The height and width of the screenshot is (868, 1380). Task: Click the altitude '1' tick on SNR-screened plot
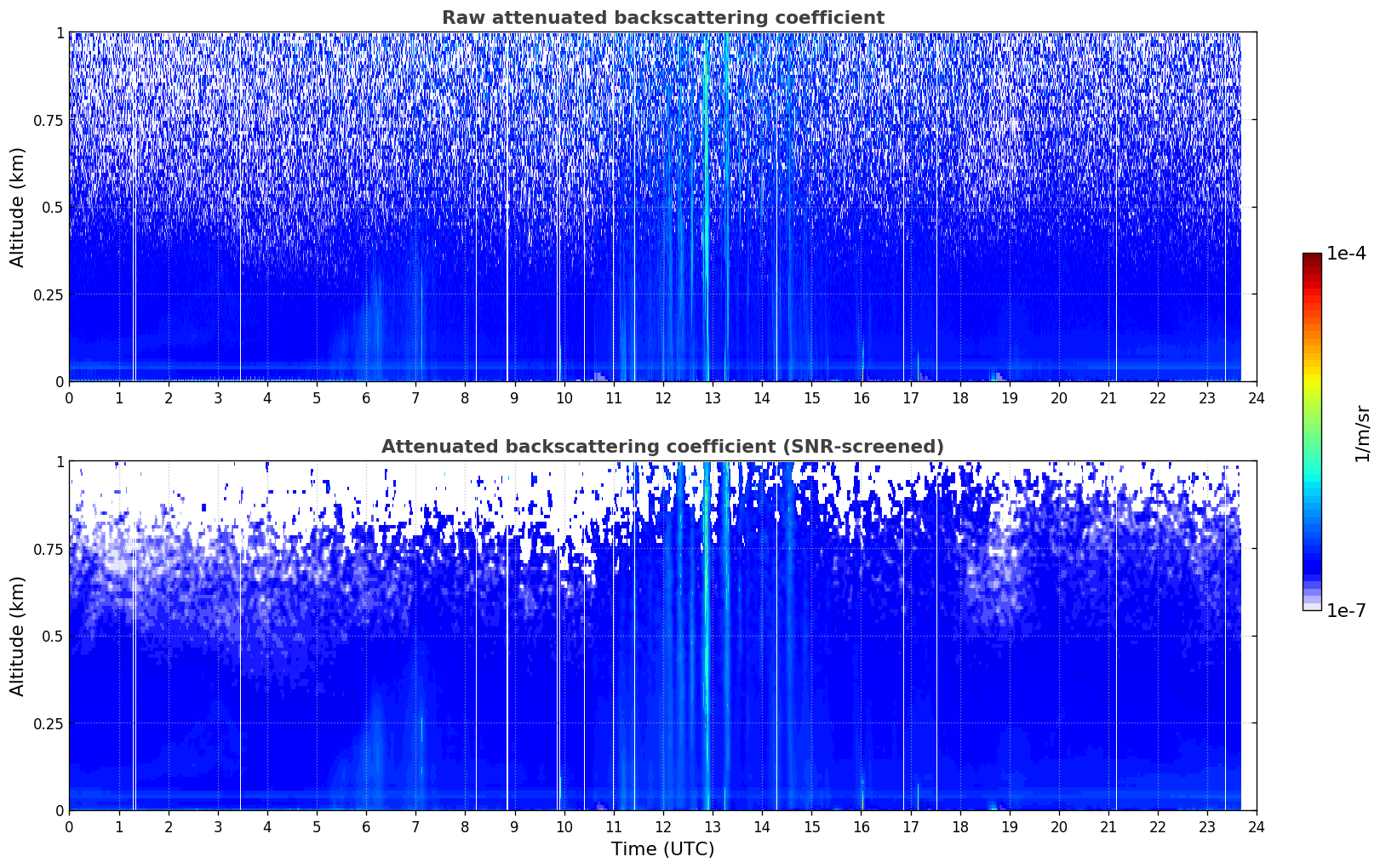[60, 462]
